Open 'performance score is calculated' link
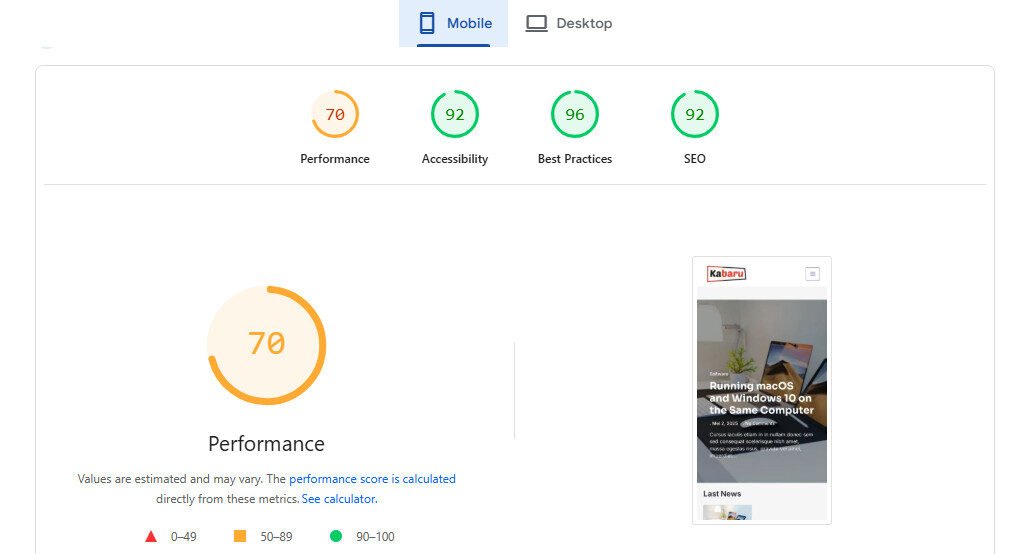The image size is (1025, 554). (x=373, y=479)
